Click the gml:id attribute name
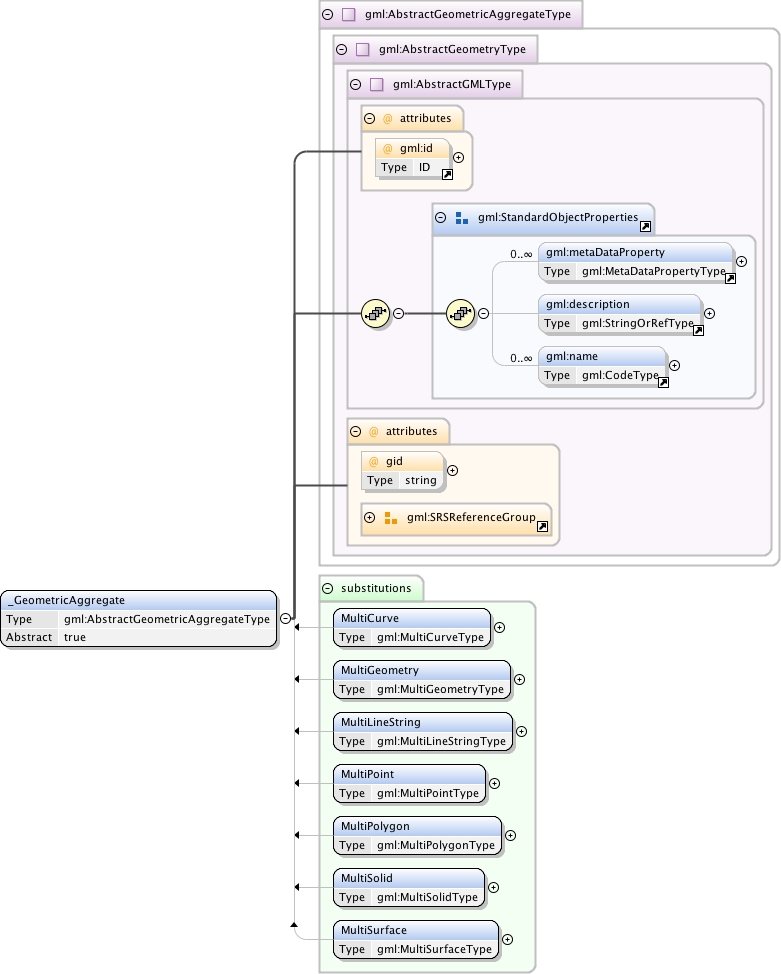This screenshot has height=974, width=781. tap(416, 148)
